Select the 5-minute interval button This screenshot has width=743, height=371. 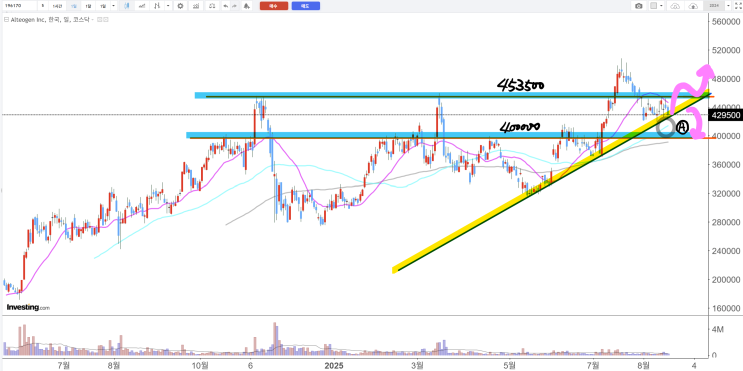click(x=43, y=6)
